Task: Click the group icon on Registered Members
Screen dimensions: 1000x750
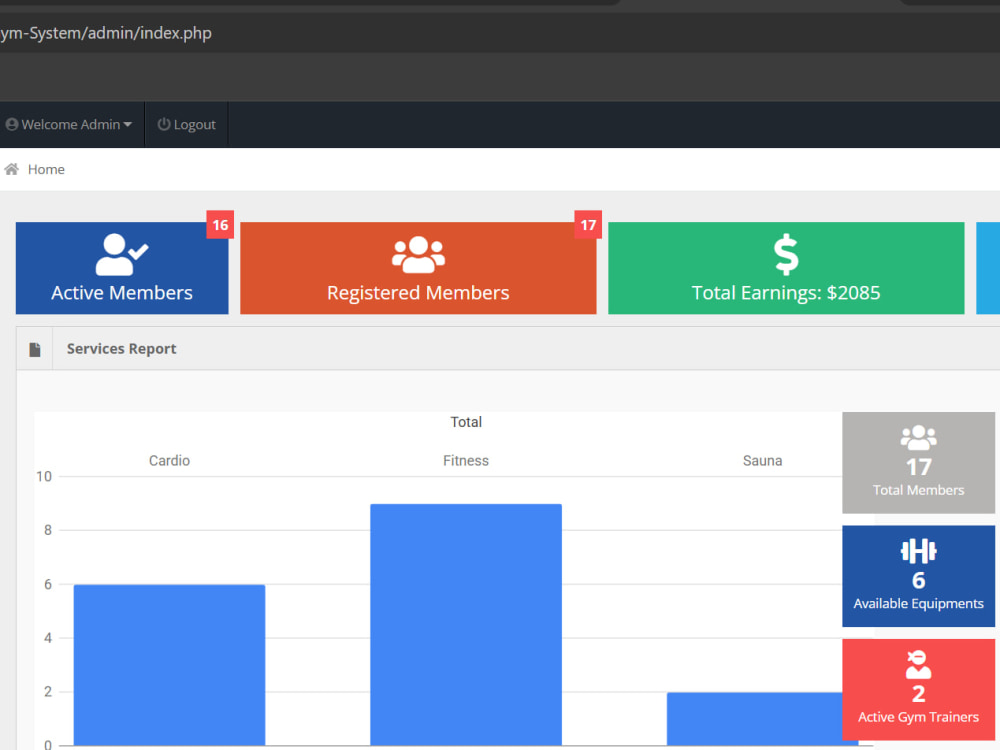Action: coord(418,254)
